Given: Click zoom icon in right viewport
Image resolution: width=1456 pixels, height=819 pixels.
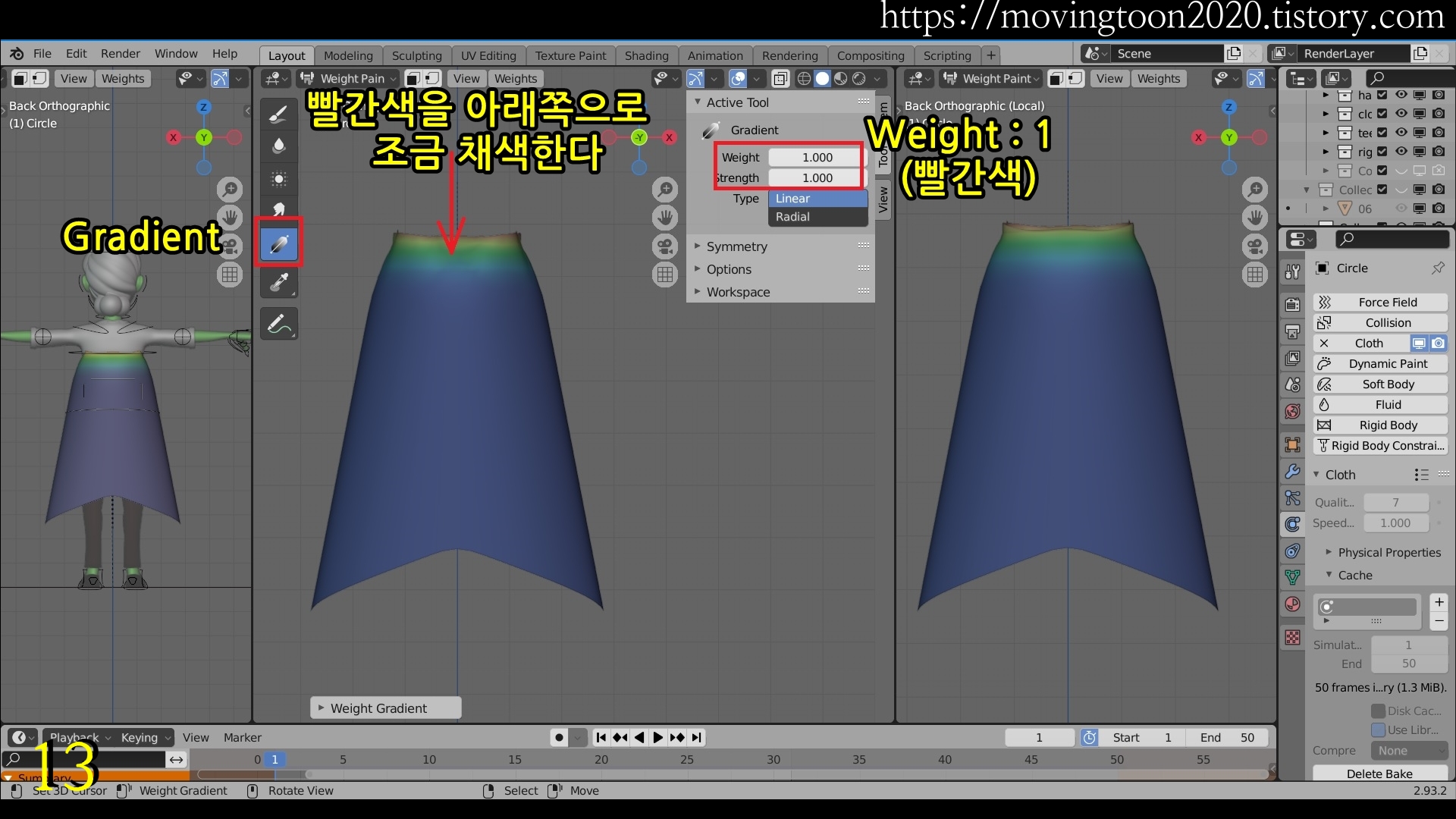Looking at the screenshot, I should coord(1255,189).
